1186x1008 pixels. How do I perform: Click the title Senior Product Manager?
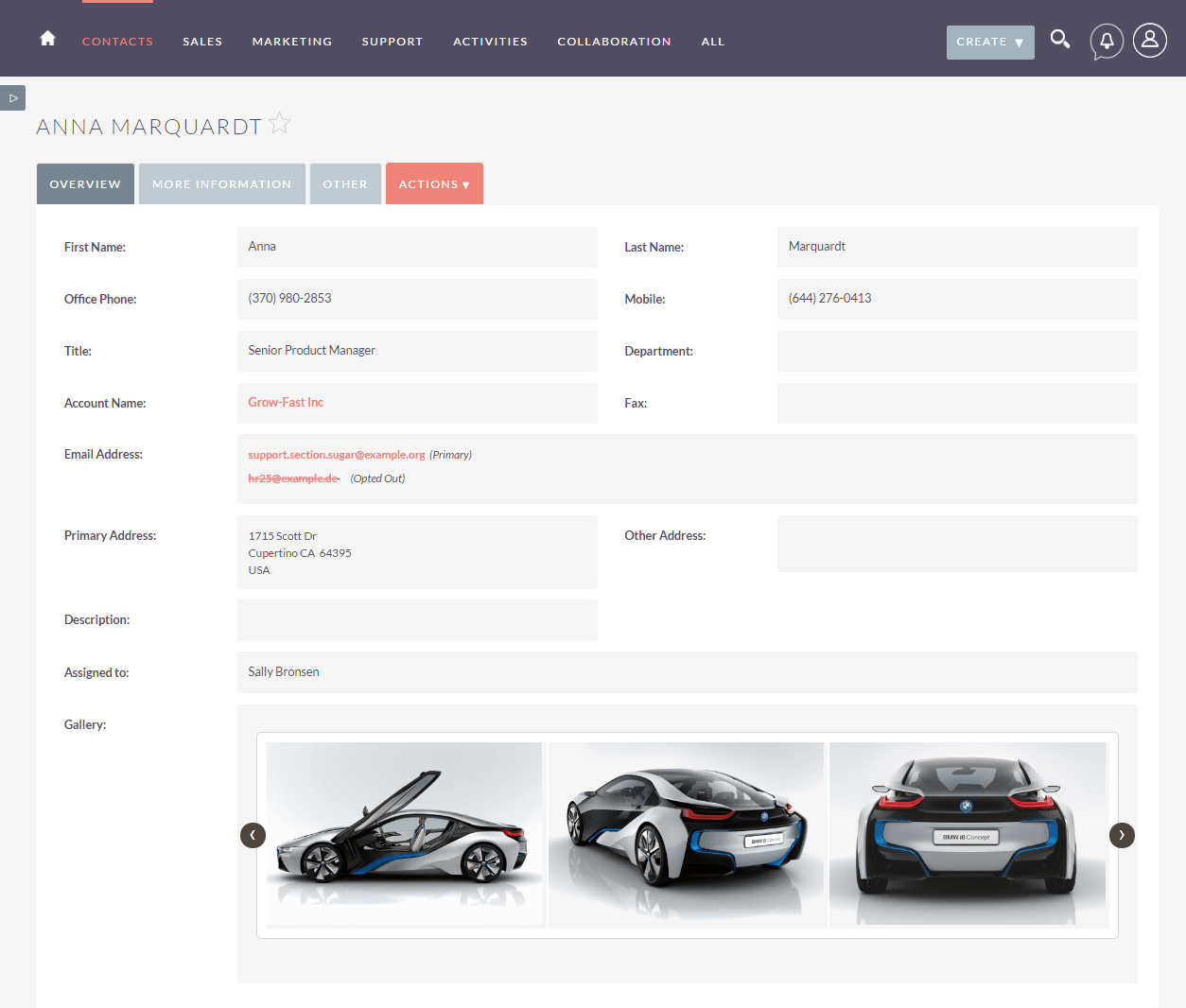click(311, 351)
